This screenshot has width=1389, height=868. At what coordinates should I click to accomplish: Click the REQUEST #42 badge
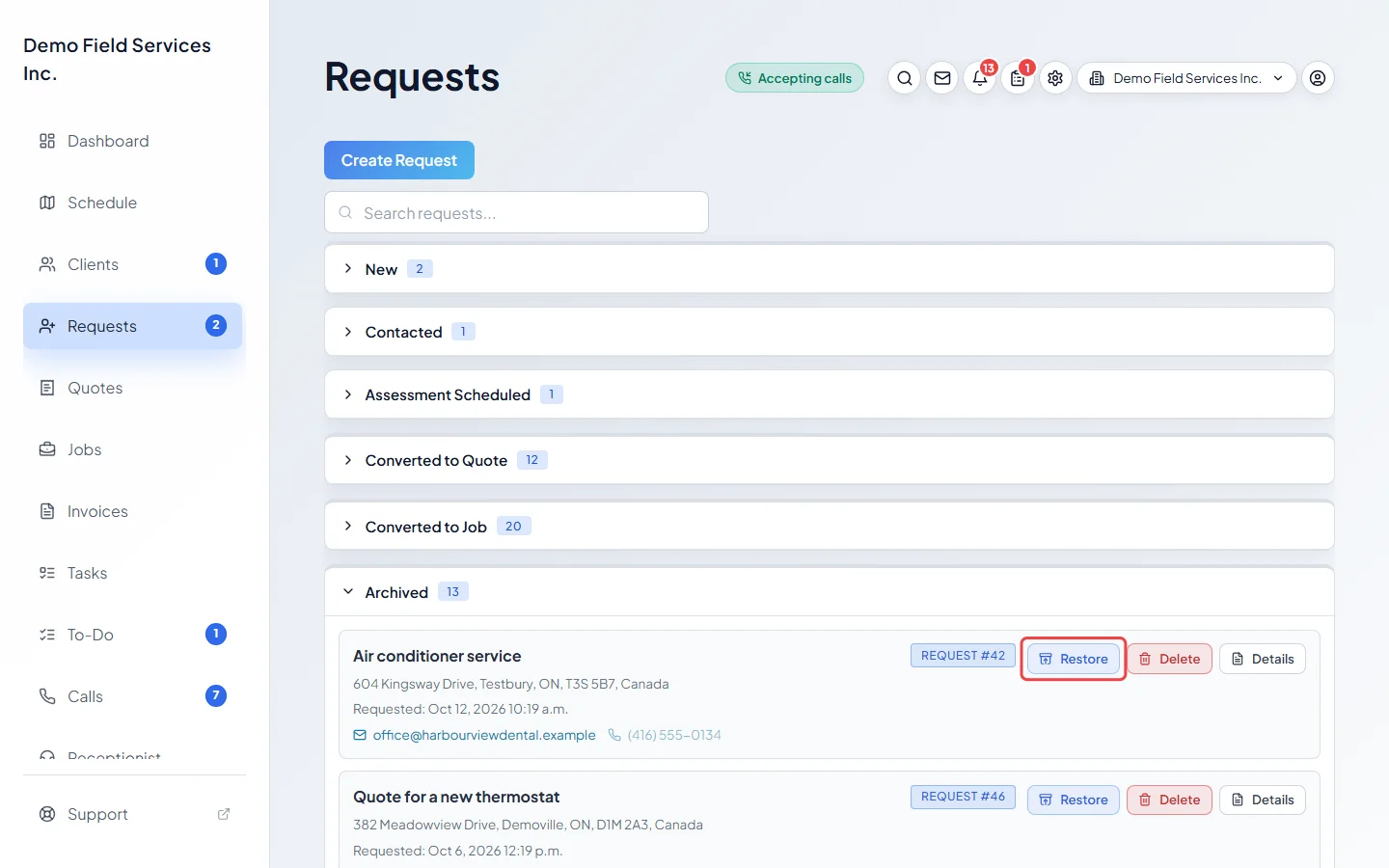[x=963, y=656]
